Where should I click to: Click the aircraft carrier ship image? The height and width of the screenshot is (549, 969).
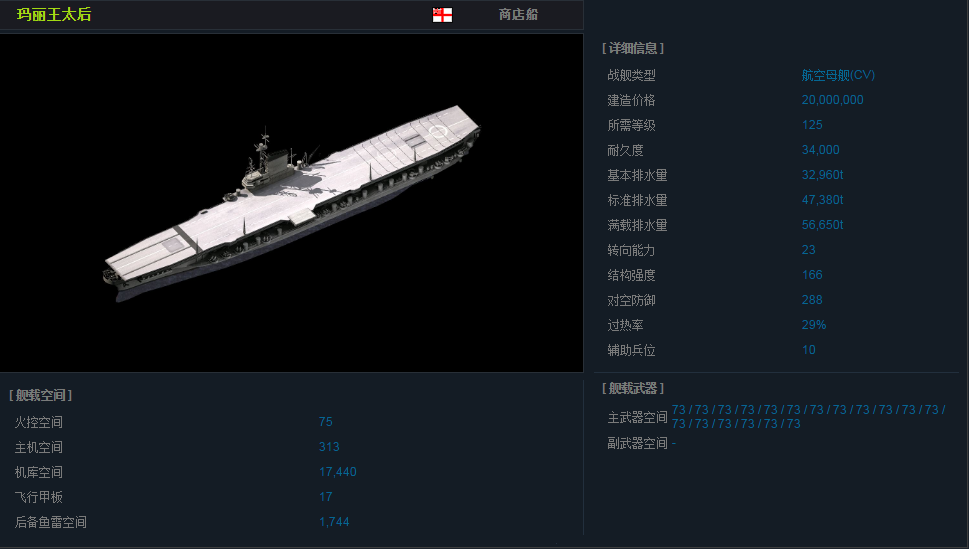pos(292,203)
